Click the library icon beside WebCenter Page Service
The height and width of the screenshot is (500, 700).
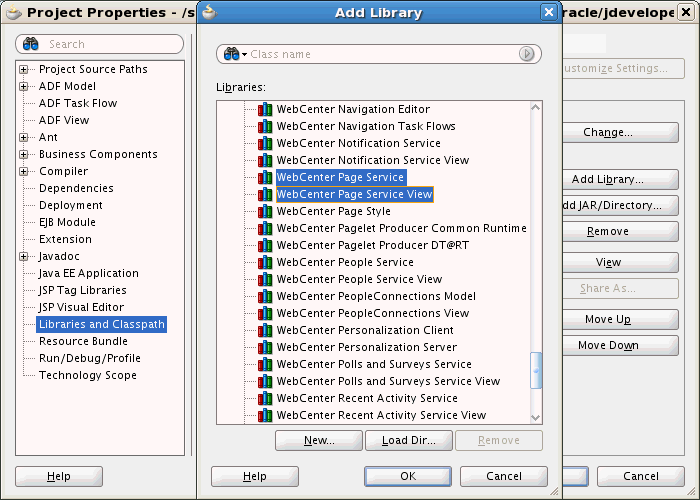coord(265,177)
